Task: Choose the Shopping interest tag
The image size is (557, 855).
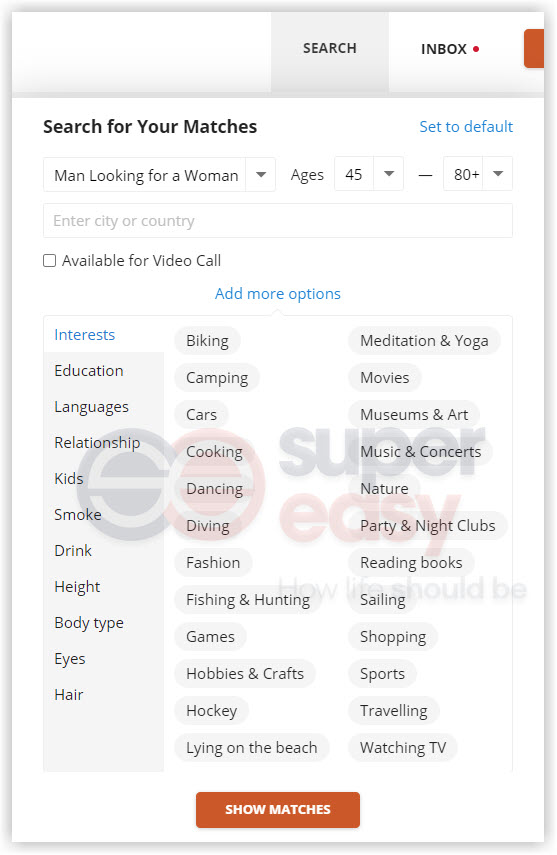Action: coord(393,637)
